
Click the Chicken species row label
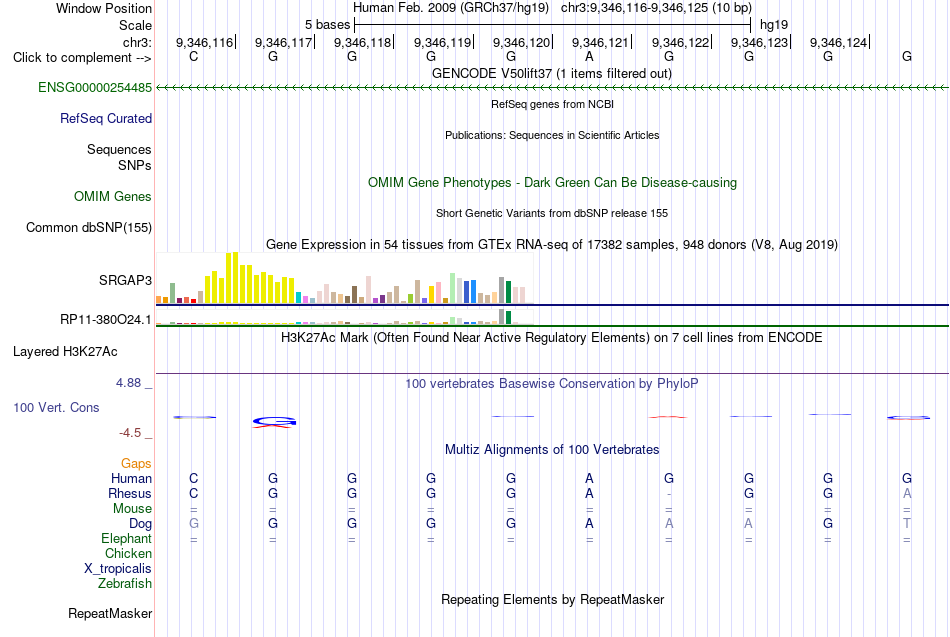[x=128, y=554]
